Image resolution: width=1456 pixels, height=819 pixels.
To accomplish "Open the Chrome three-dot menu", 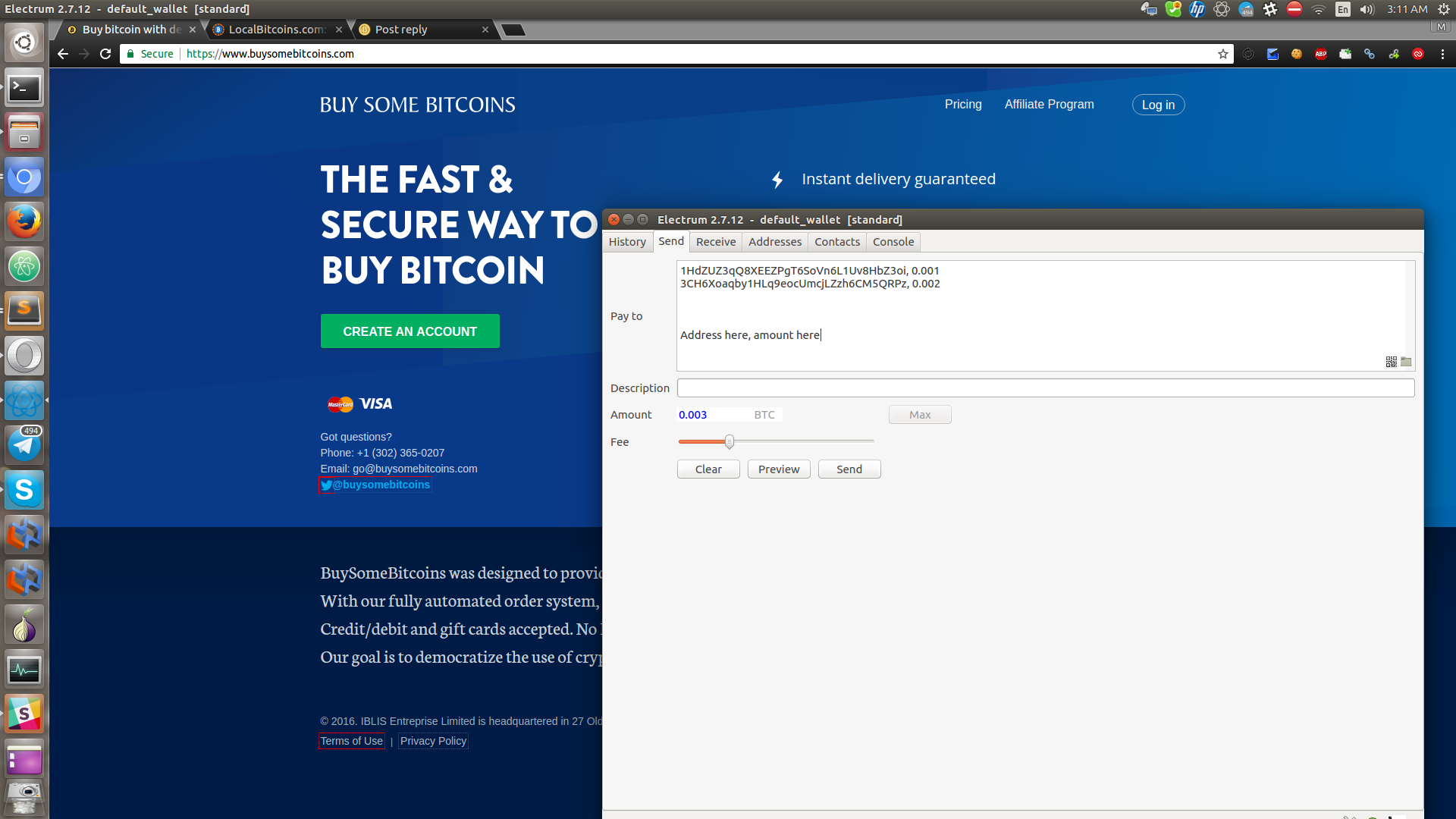I will pyautogui.click(x=1442, y=54).
